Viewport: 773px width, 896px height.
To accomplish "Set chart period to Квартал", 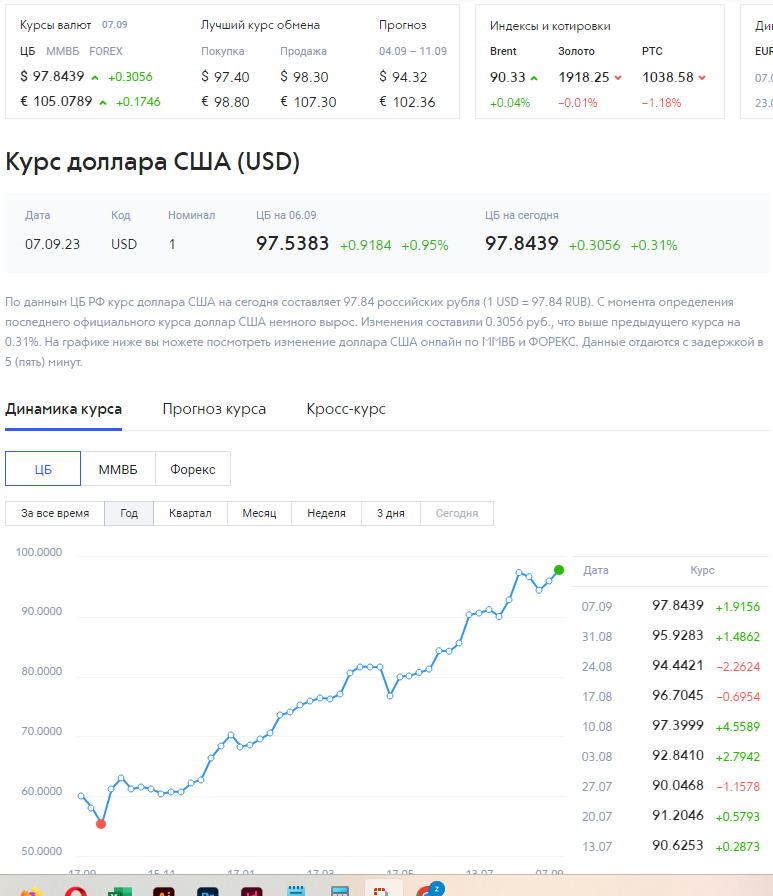I will (x=190, y=513).
